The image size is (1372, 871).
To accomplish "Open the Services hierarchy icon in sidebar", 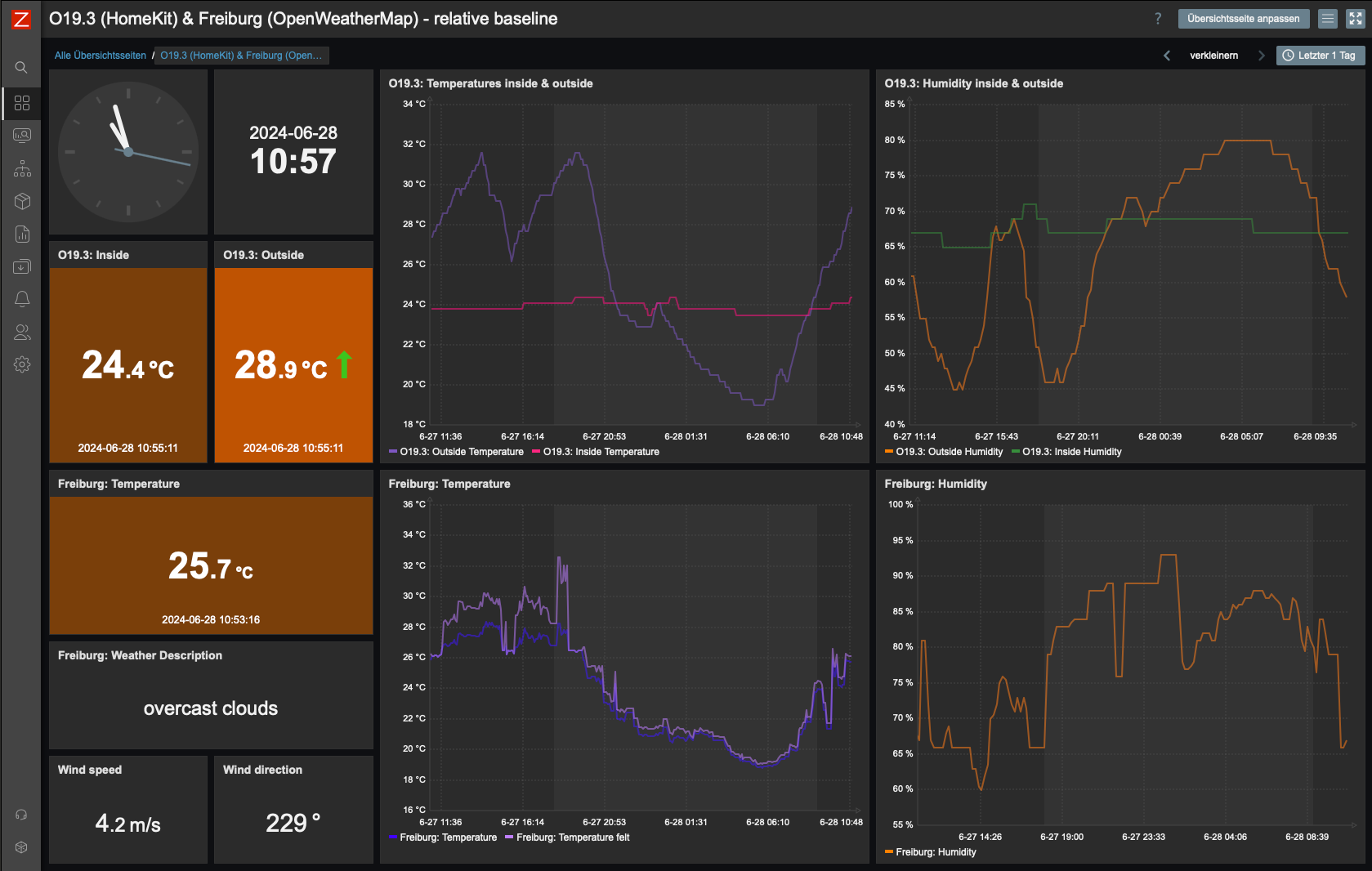I will [22, 168].
